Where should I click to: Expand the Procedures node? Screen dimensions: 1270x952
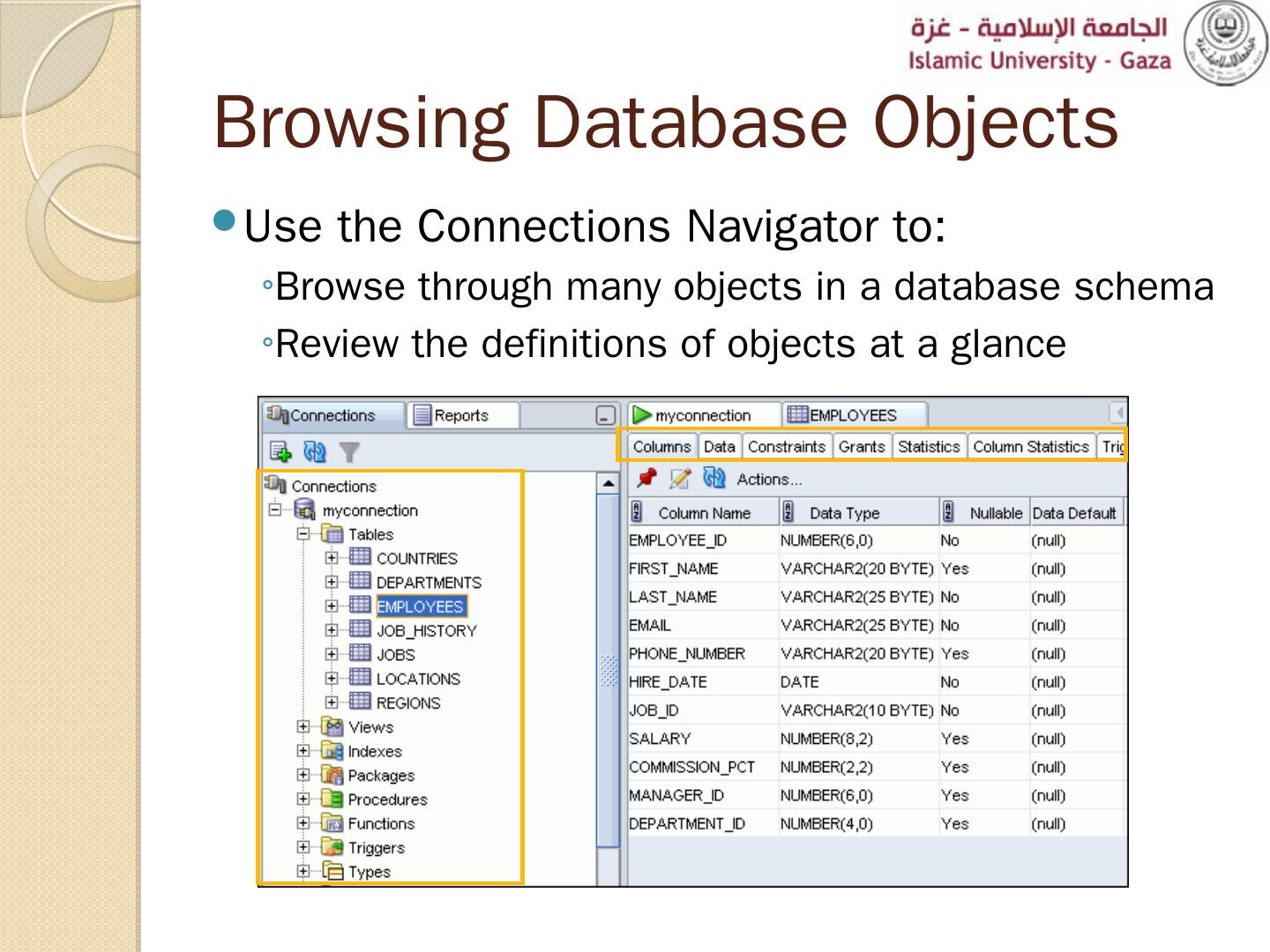[303, 800]
